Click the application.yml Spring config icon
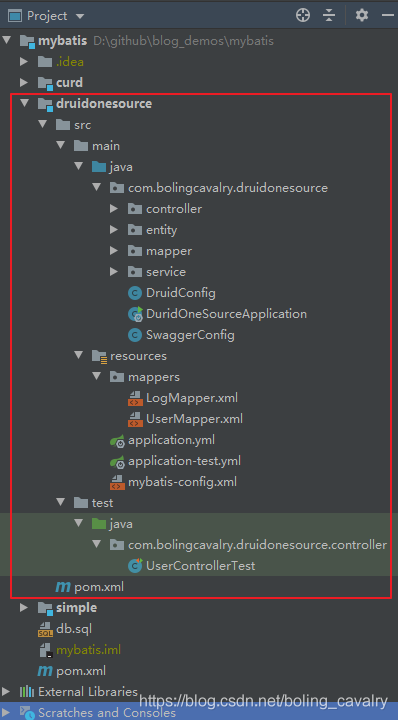Viewport: 398px width, 720px height. [117, 441]
